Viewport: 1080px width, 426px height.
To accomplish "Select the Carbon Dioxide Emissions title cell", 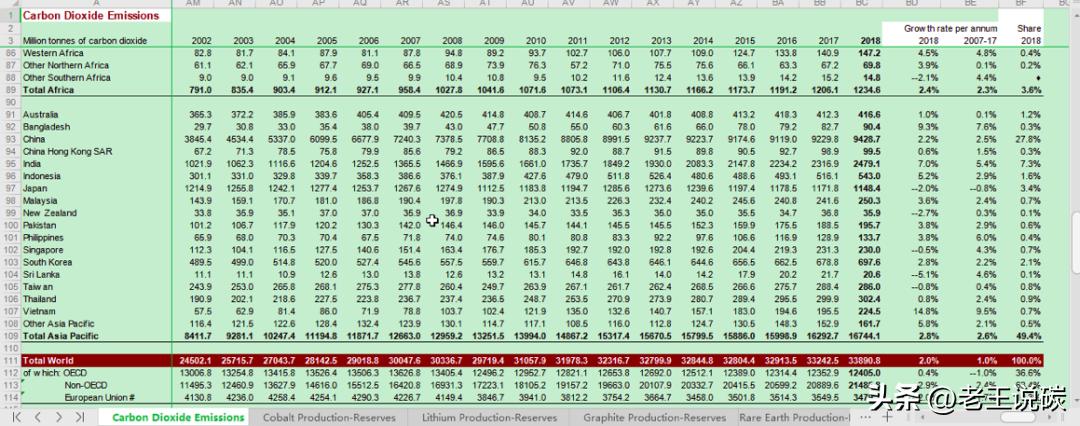I will [x=96, y=15].
